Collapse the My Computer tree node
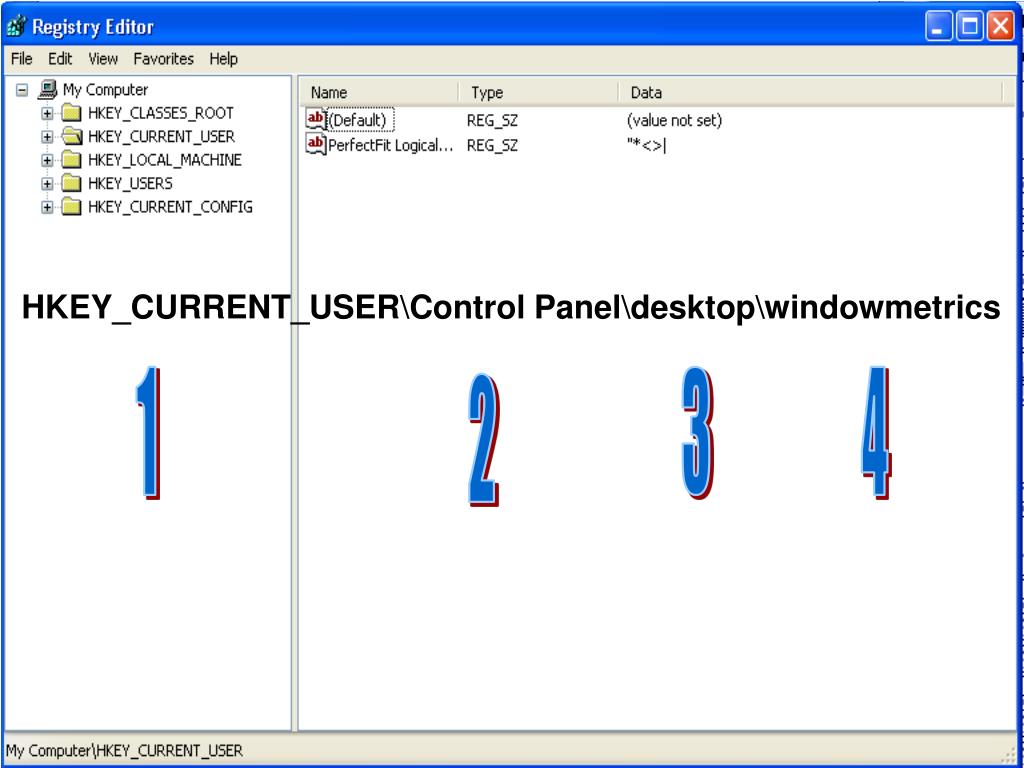The height and width of the screenshot is (768, 1024). (x=22, y=90)
